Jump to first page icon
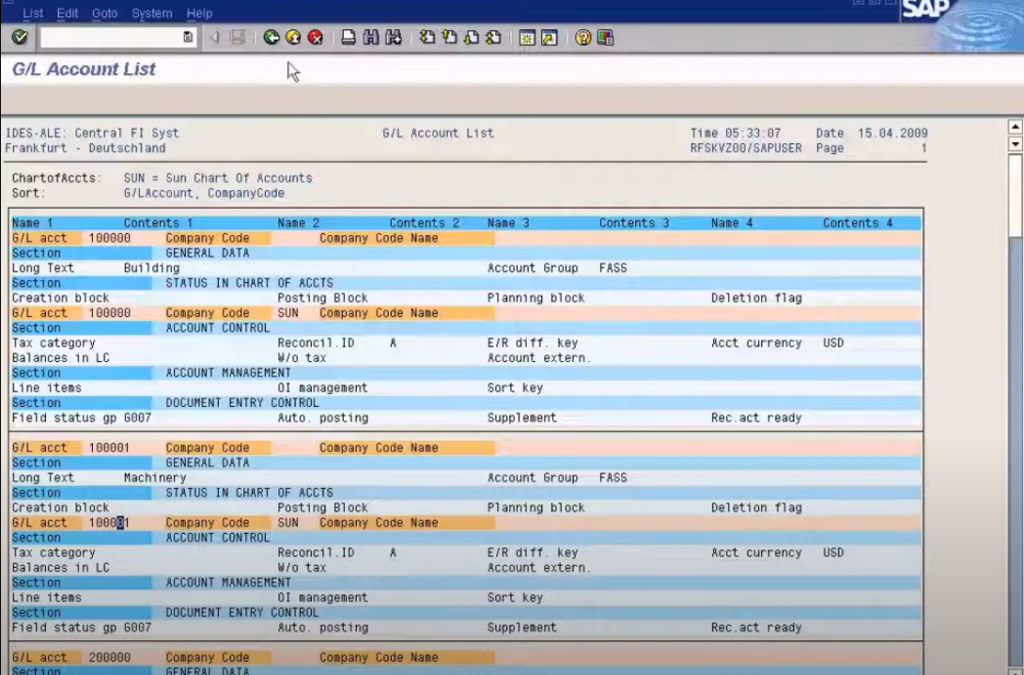 coord(427,37)
